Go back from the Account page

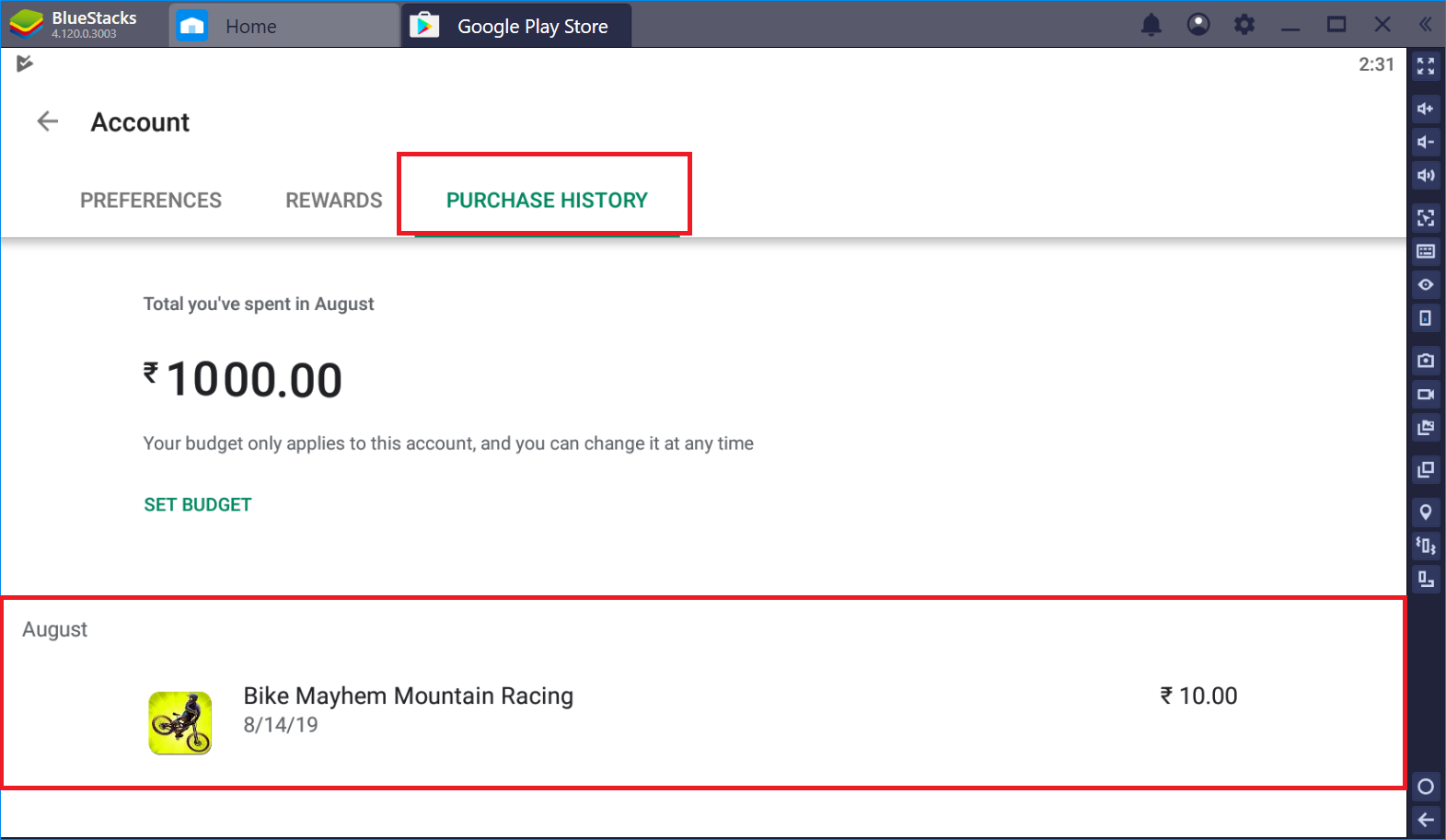pos(47,121)
